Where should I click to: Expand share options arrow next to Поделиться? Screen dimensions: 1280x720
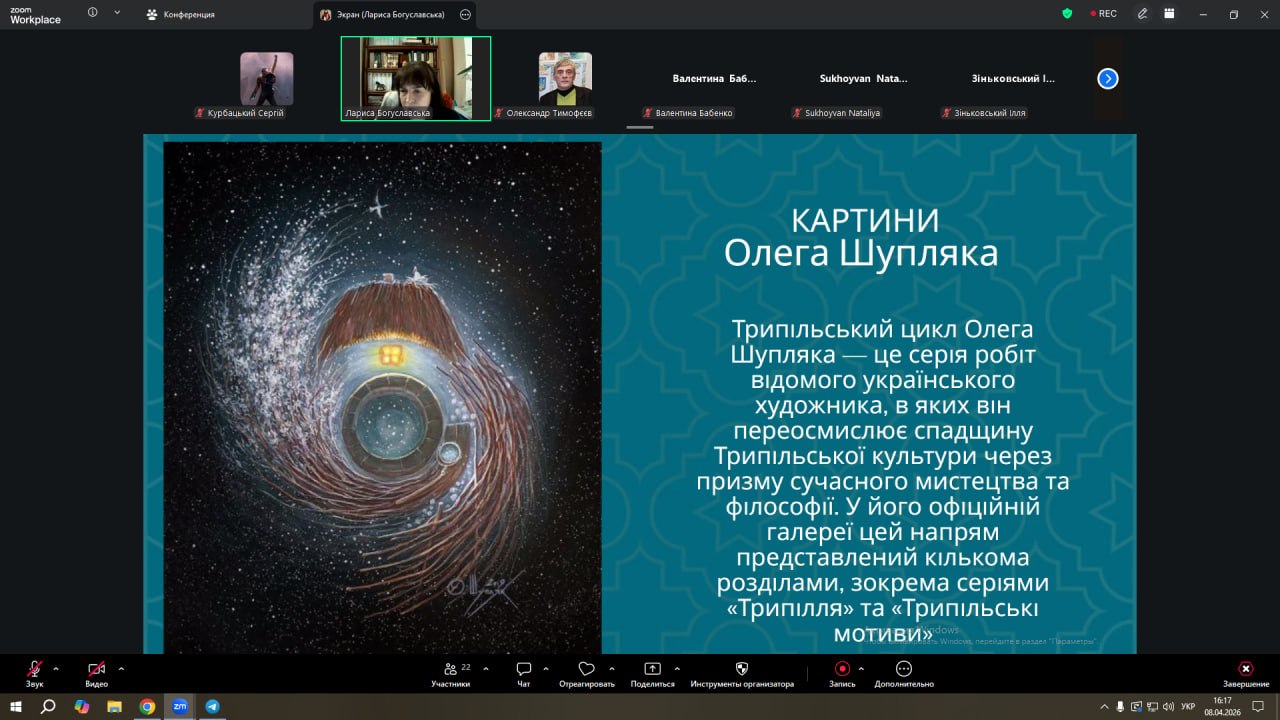[x=677, y=669]
